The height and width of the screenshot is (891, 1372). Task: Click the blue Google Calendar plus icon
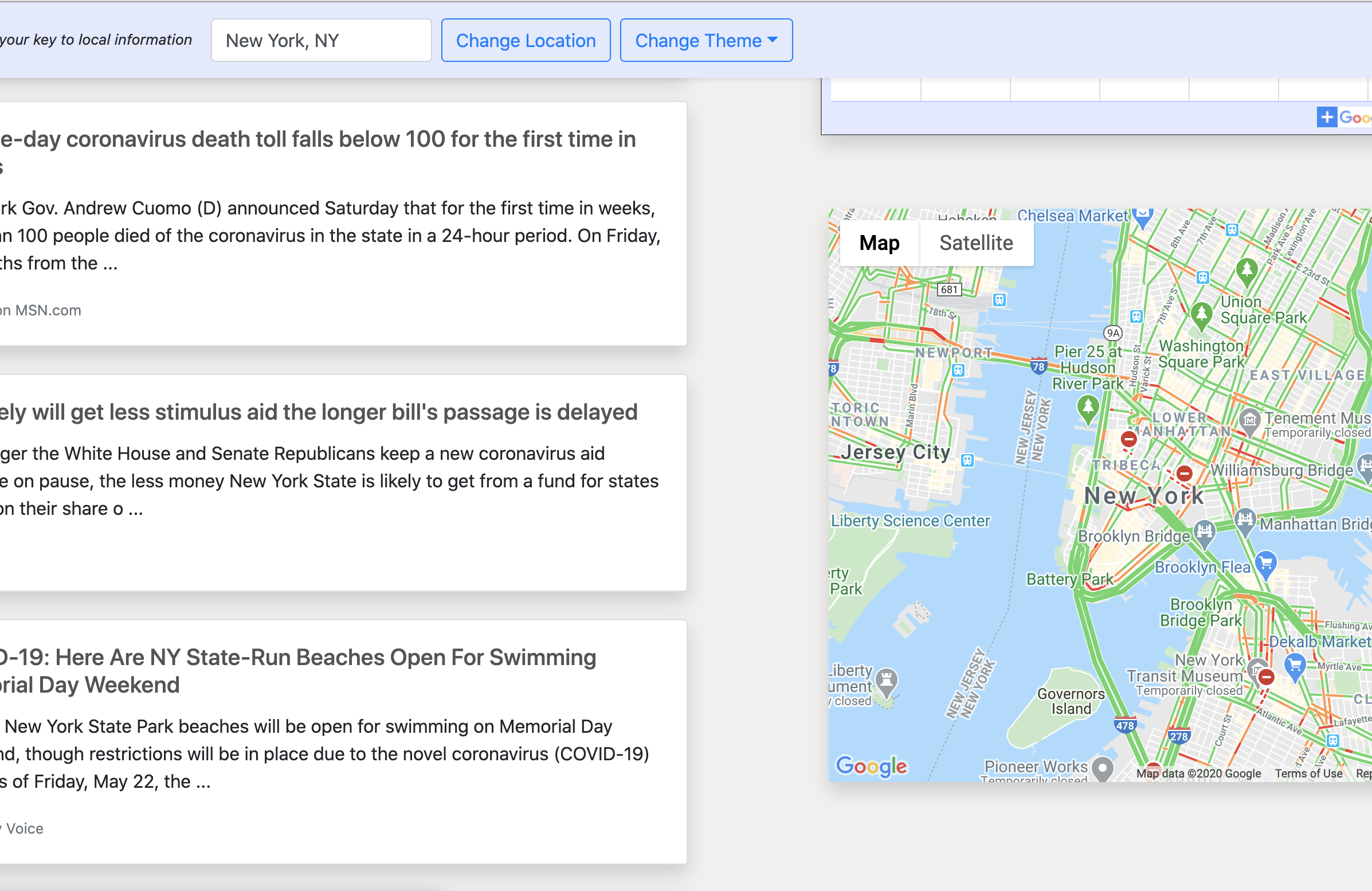[x=1327, y=117]
